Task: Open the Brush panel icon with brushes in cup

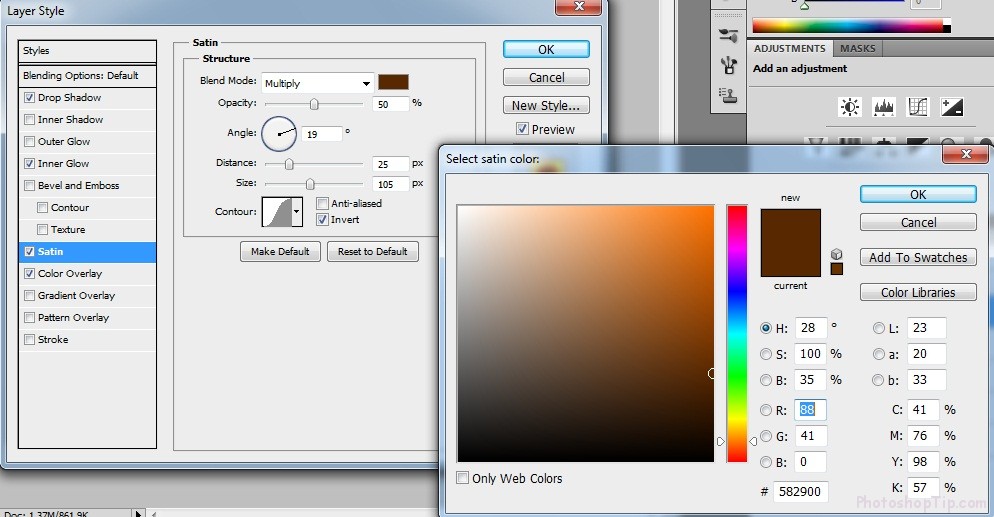Action: click(728, 65)
